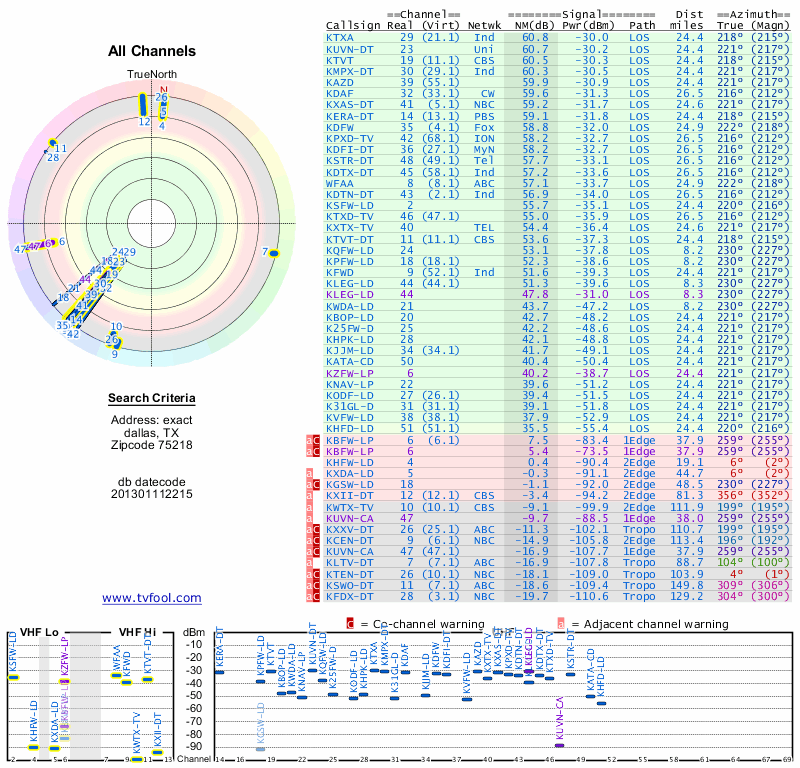The width and height of the screenshot is (800, 768).
Task: Click adjacent channel warning icon beside KXDA-LD
Action: tap(309, 473)
